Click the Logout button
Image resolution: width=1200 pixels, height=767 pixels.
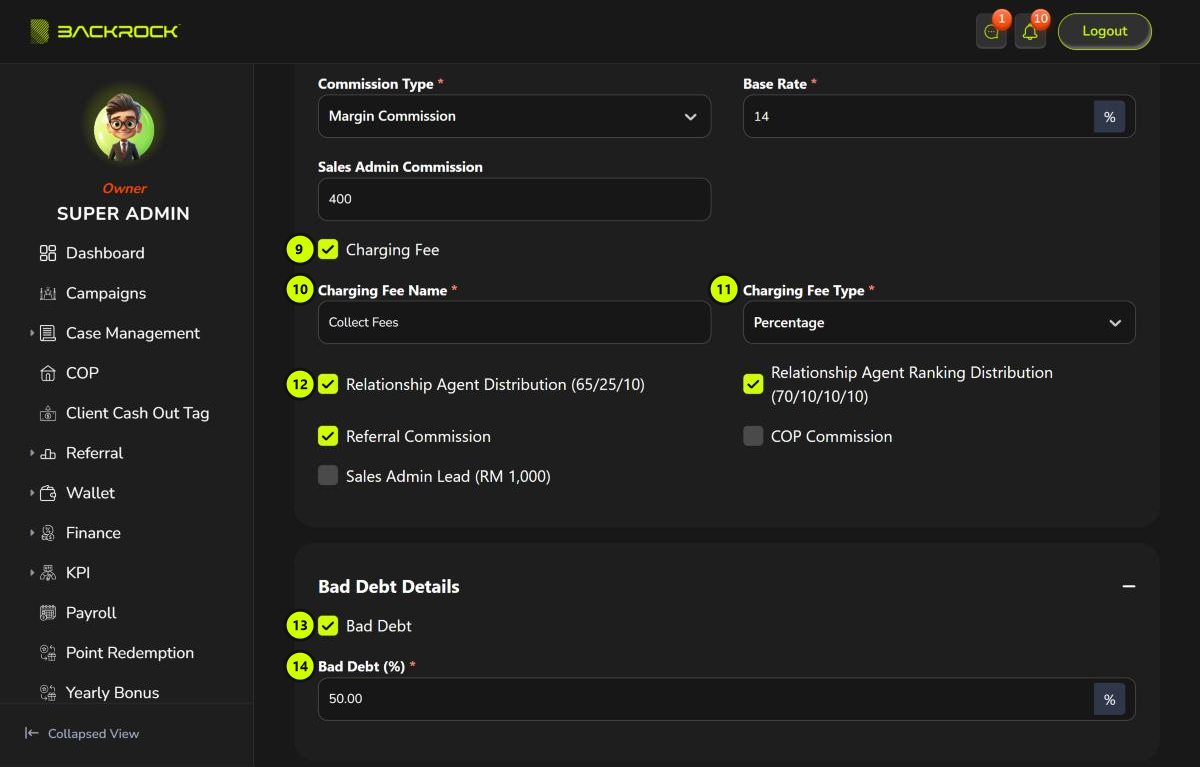pos(1105,31)
